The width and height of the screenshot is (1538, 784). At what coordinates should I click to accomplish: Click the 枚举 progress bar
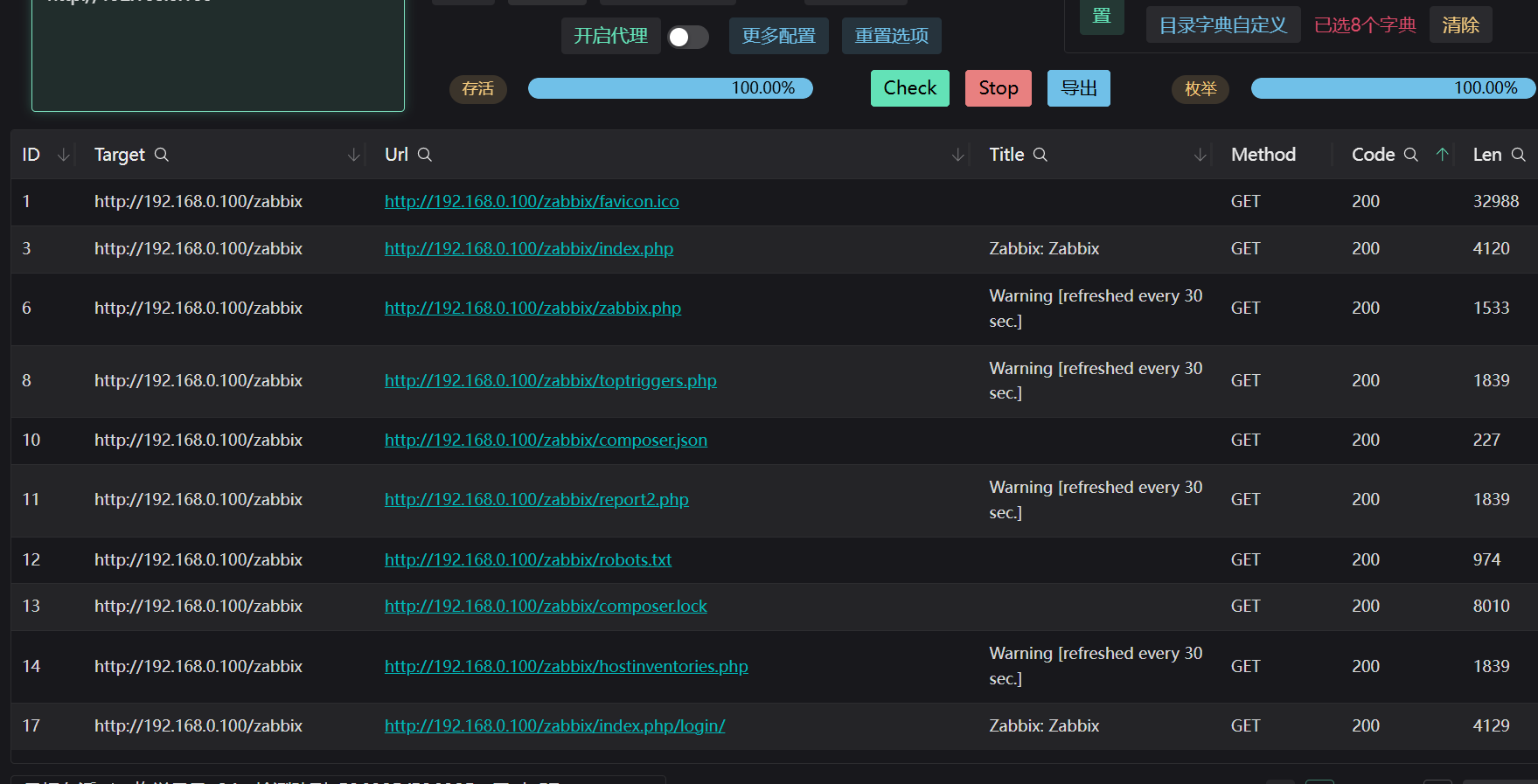1394,88
